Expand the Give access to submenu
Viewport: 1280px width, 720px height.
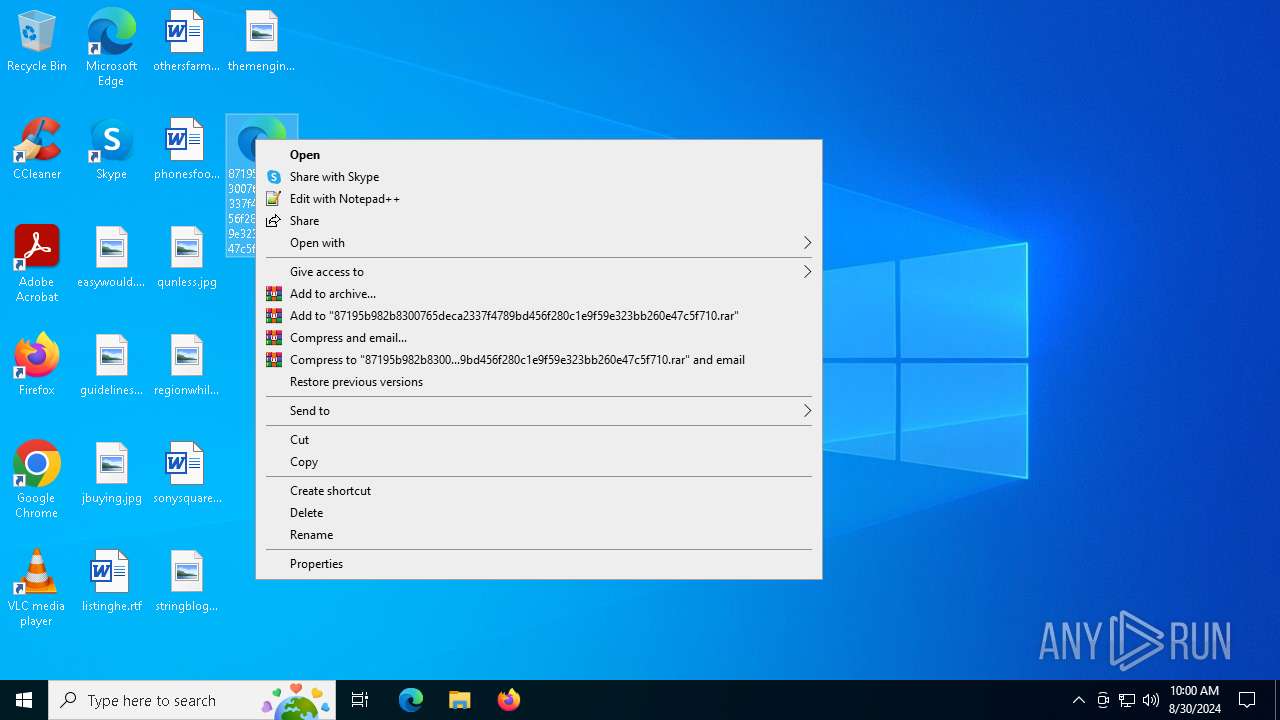pos(539,272)
